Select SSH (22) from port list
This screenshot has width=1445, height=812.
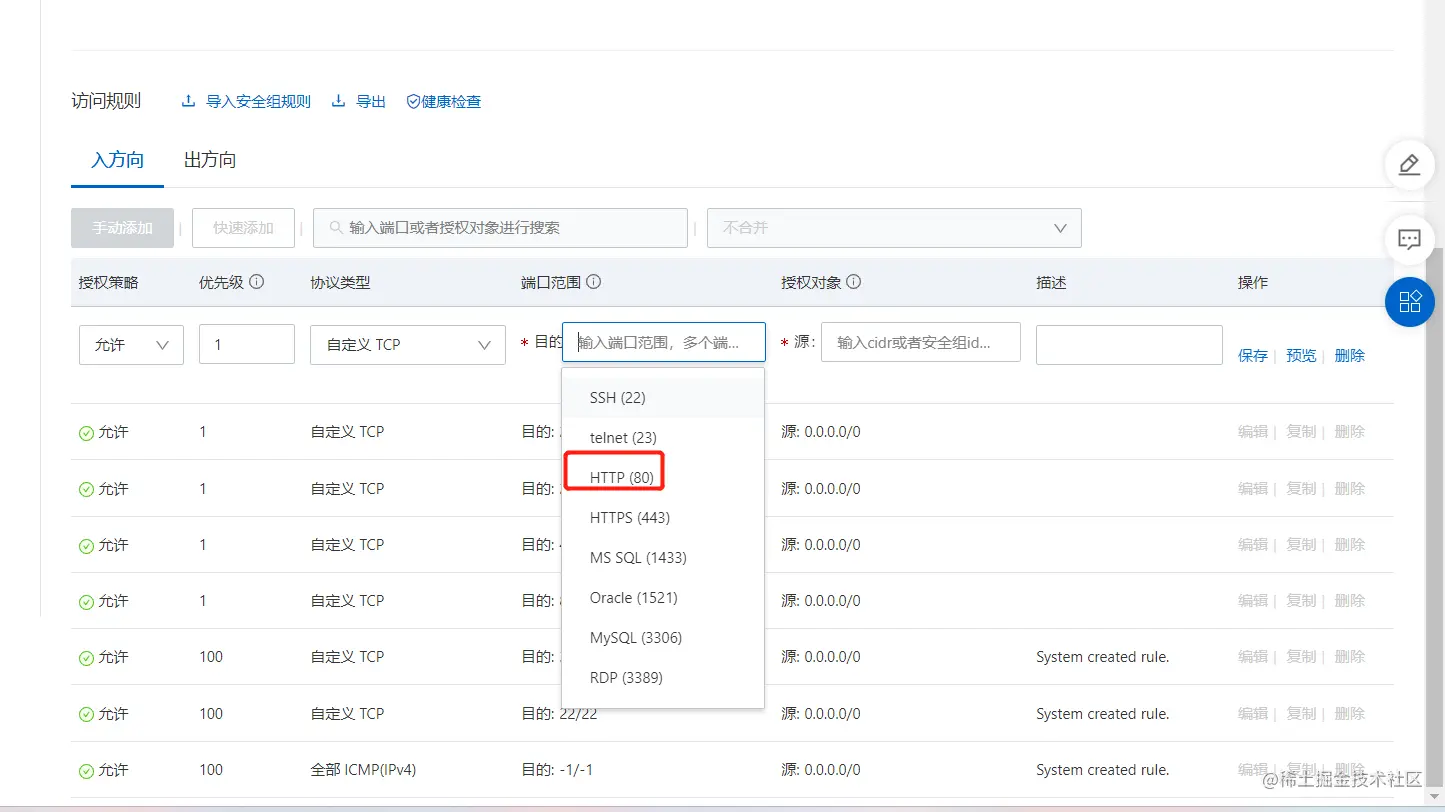pos(663,398)
